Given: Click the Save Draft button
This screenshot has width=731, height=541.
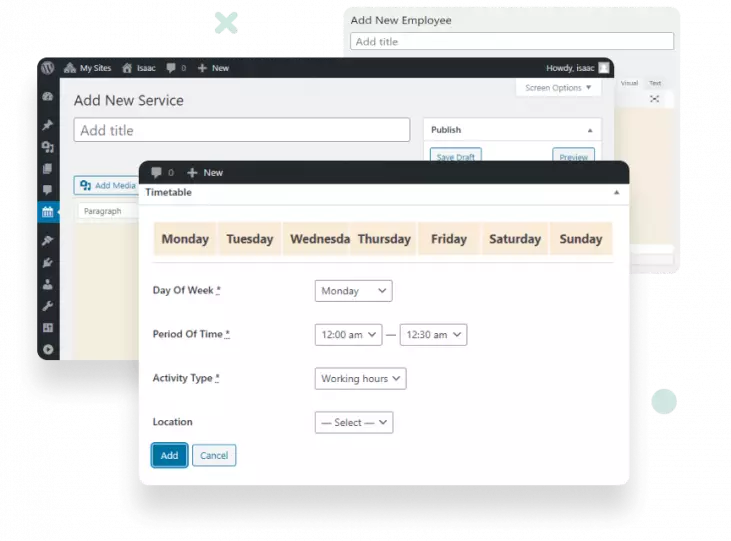Looking at the screenshot, I should [455, 155].
